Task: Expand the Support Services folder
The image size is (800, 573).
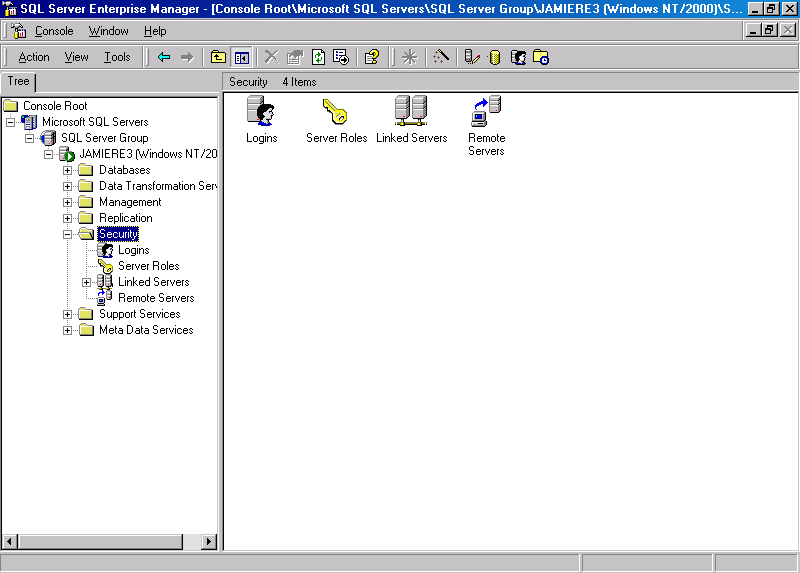Action: click(67, 314)
